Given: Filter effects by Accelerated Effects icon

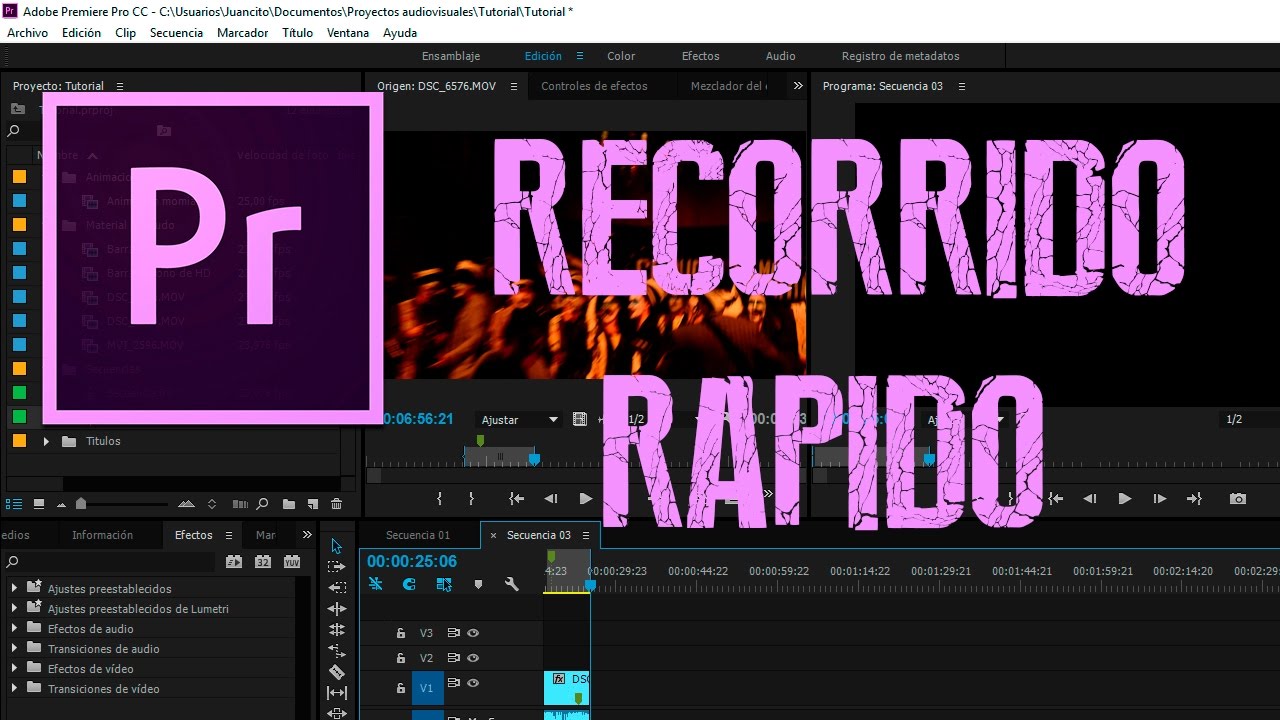Looking at the screenshot, I should pyautogui.click(x=234, y=562).
